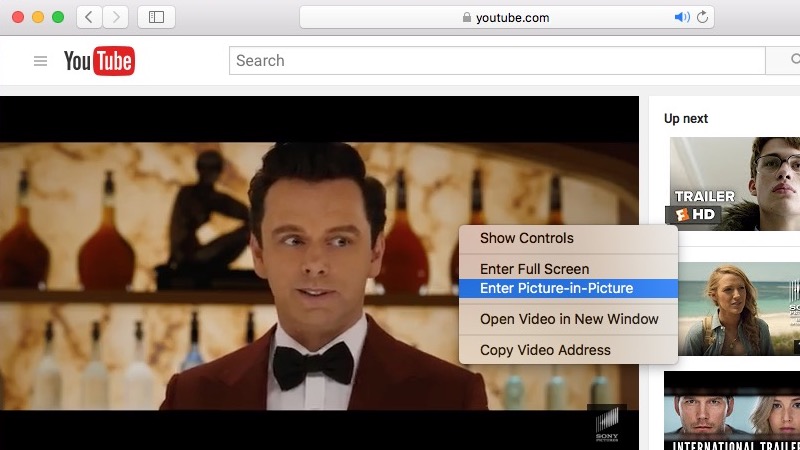Click the YouTube logo to go home
This screenshot has height=450, width=800.
(99, 61)
